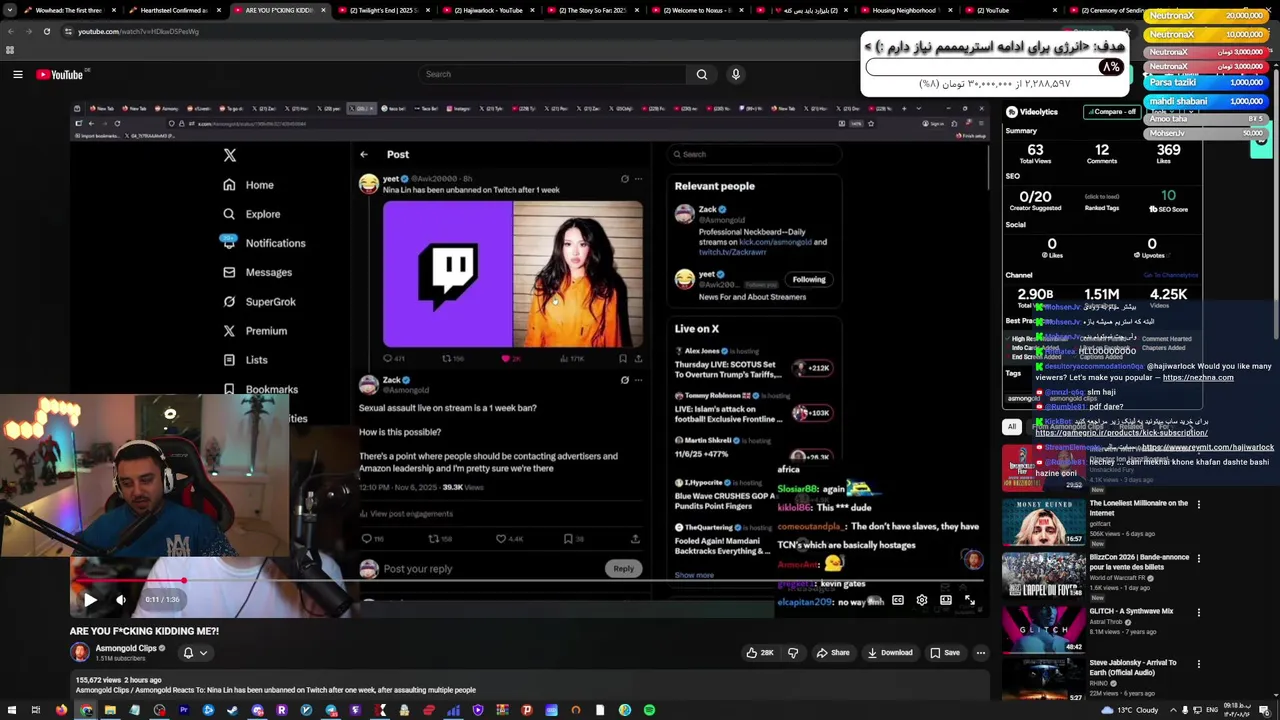Open the player settings gear
Screen dimensions: 1280x720
[922, 600]
